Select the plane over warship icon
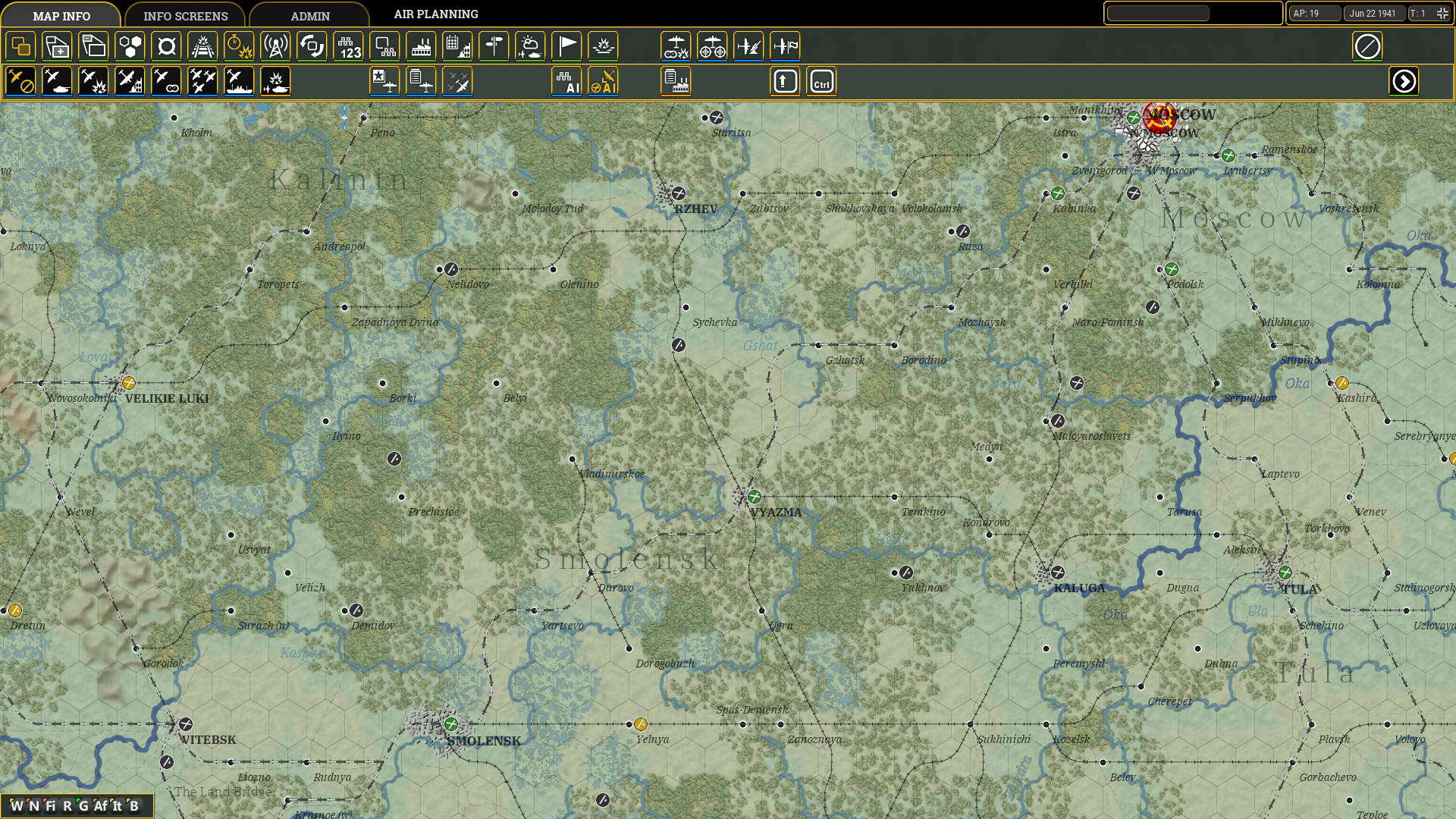 239,81
